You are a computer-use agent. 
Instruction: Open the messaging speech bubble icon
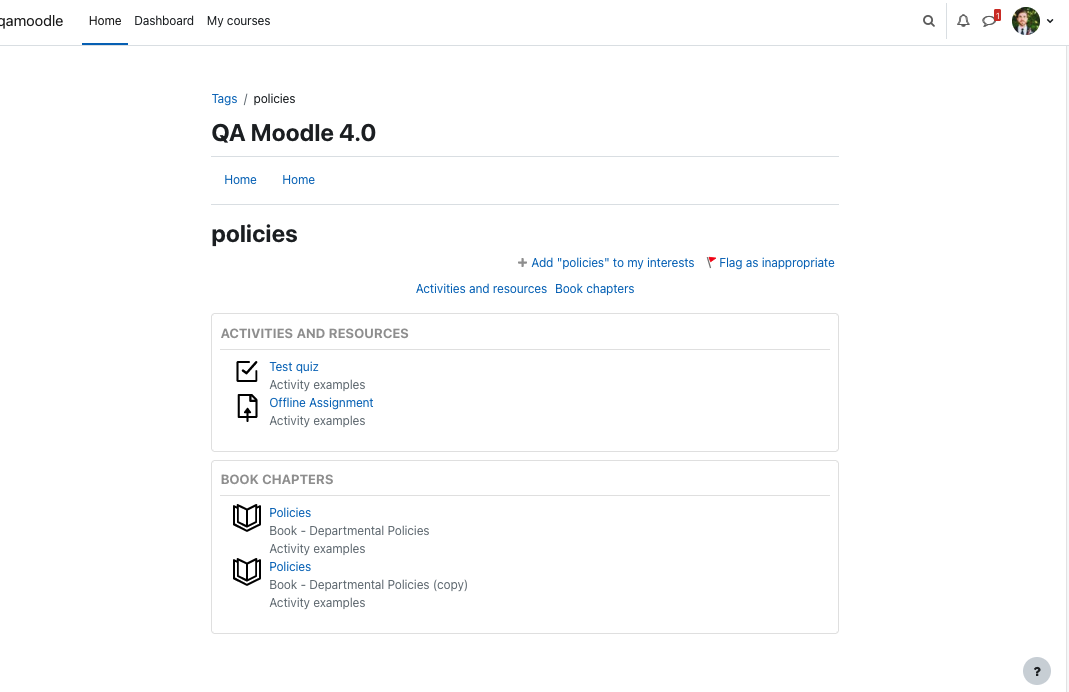pos(989,21)
